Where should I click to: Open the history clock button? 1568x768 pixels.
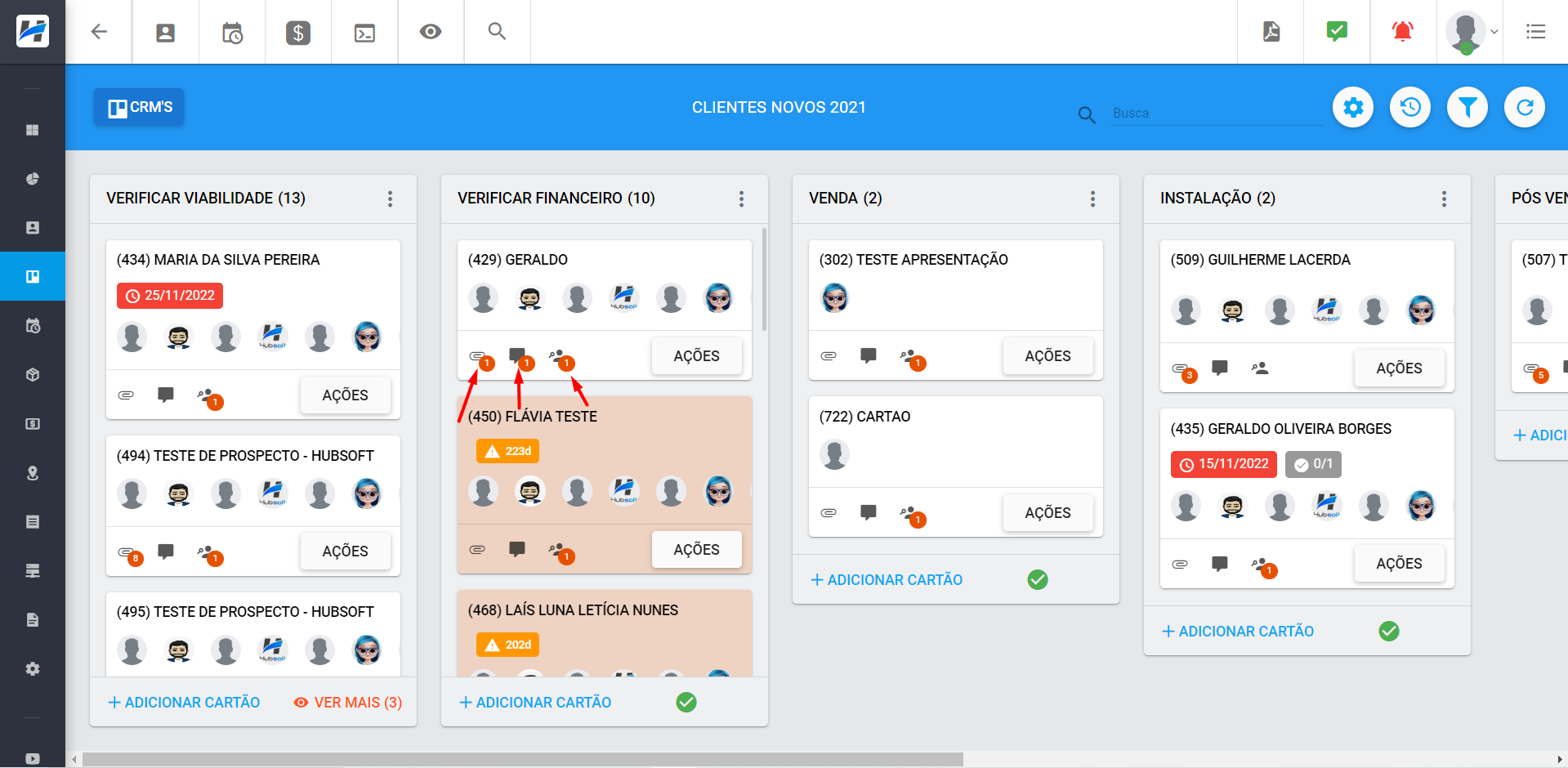coord(1410,107)
